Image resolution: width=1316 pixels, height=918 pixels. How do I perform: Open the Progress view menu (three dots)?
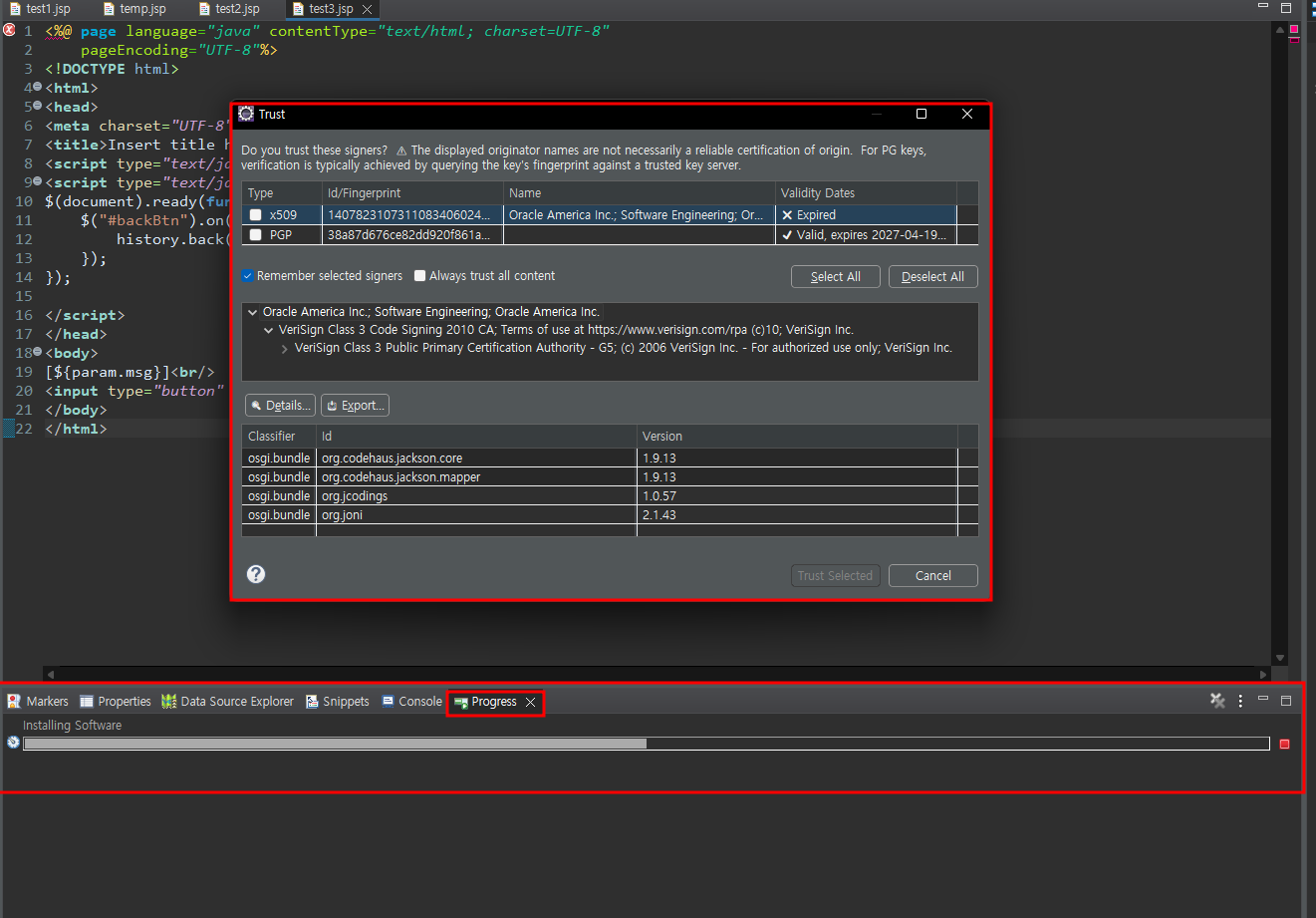(x=1240, y=701)
